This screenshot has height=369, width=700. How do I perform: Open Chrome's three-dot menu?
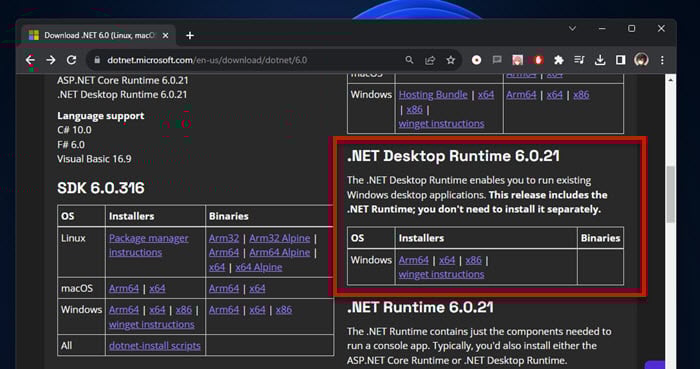[662, 60]
